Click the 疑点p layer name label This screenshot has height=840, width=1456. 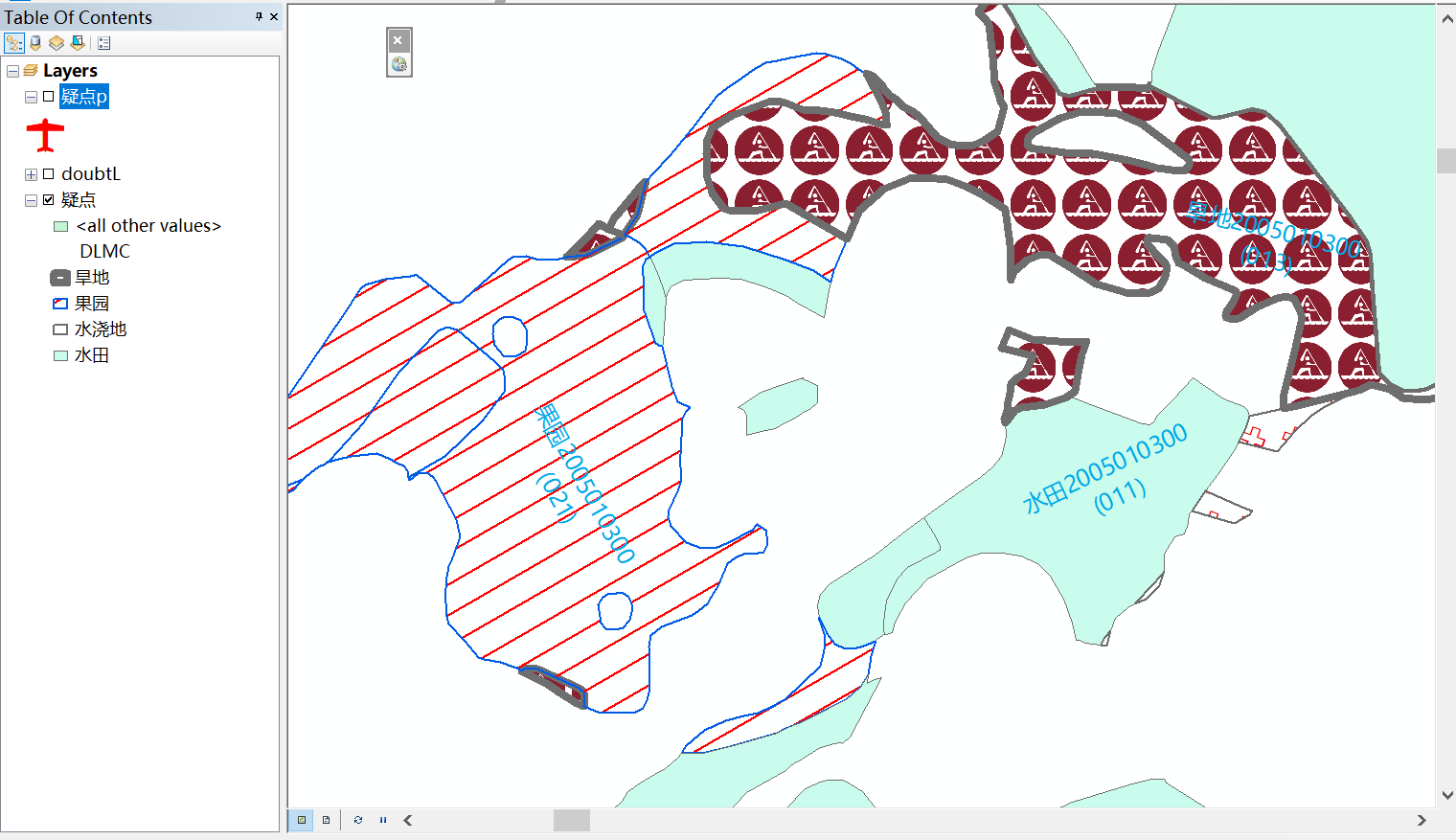pos(83,96)
